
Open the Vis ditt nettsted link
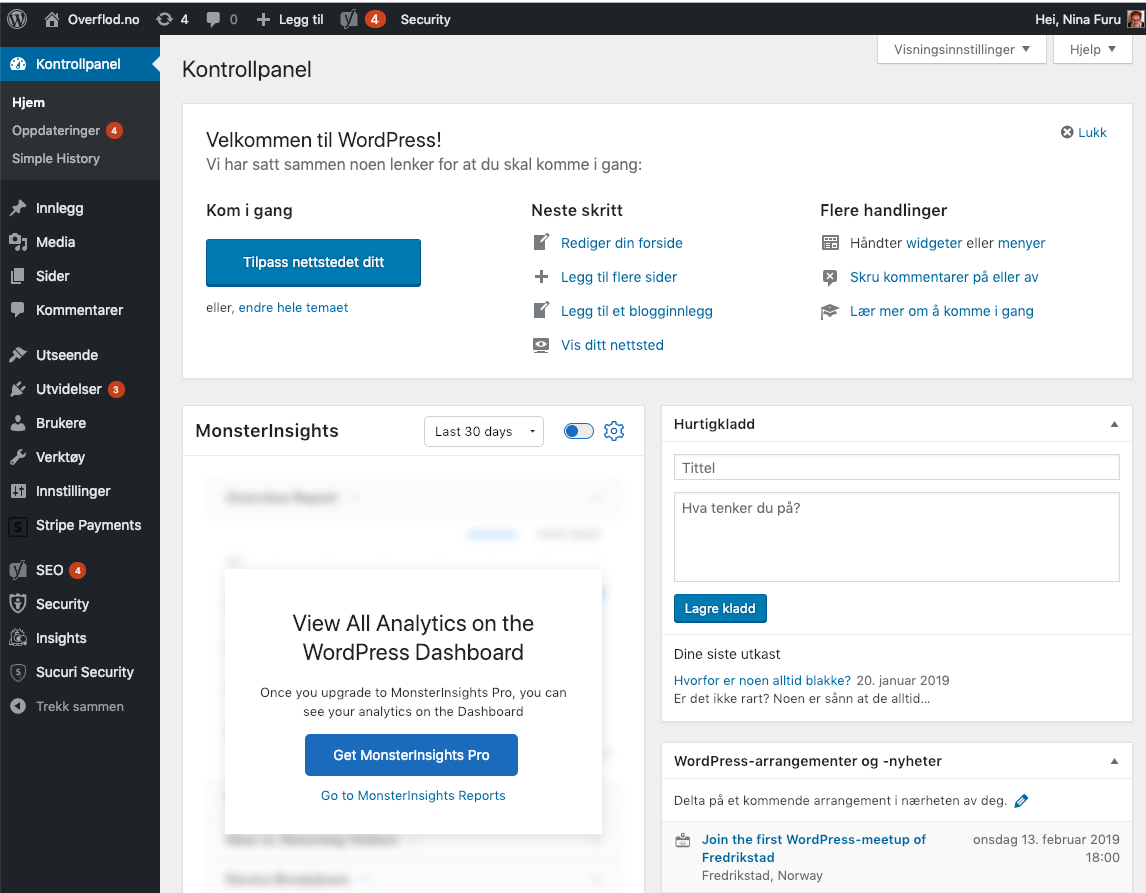coord(612,345)
